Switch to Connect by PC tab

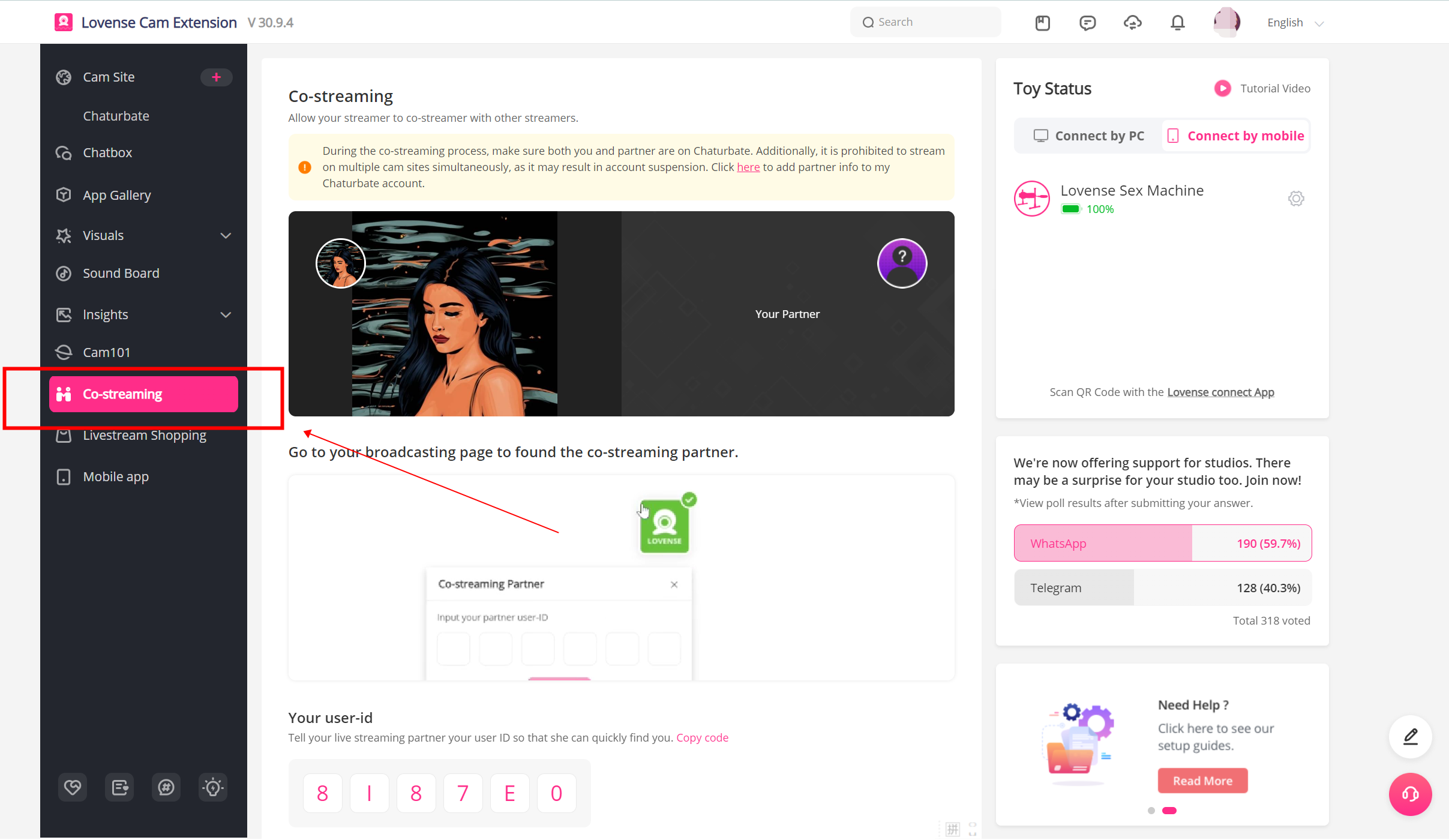1088,136
